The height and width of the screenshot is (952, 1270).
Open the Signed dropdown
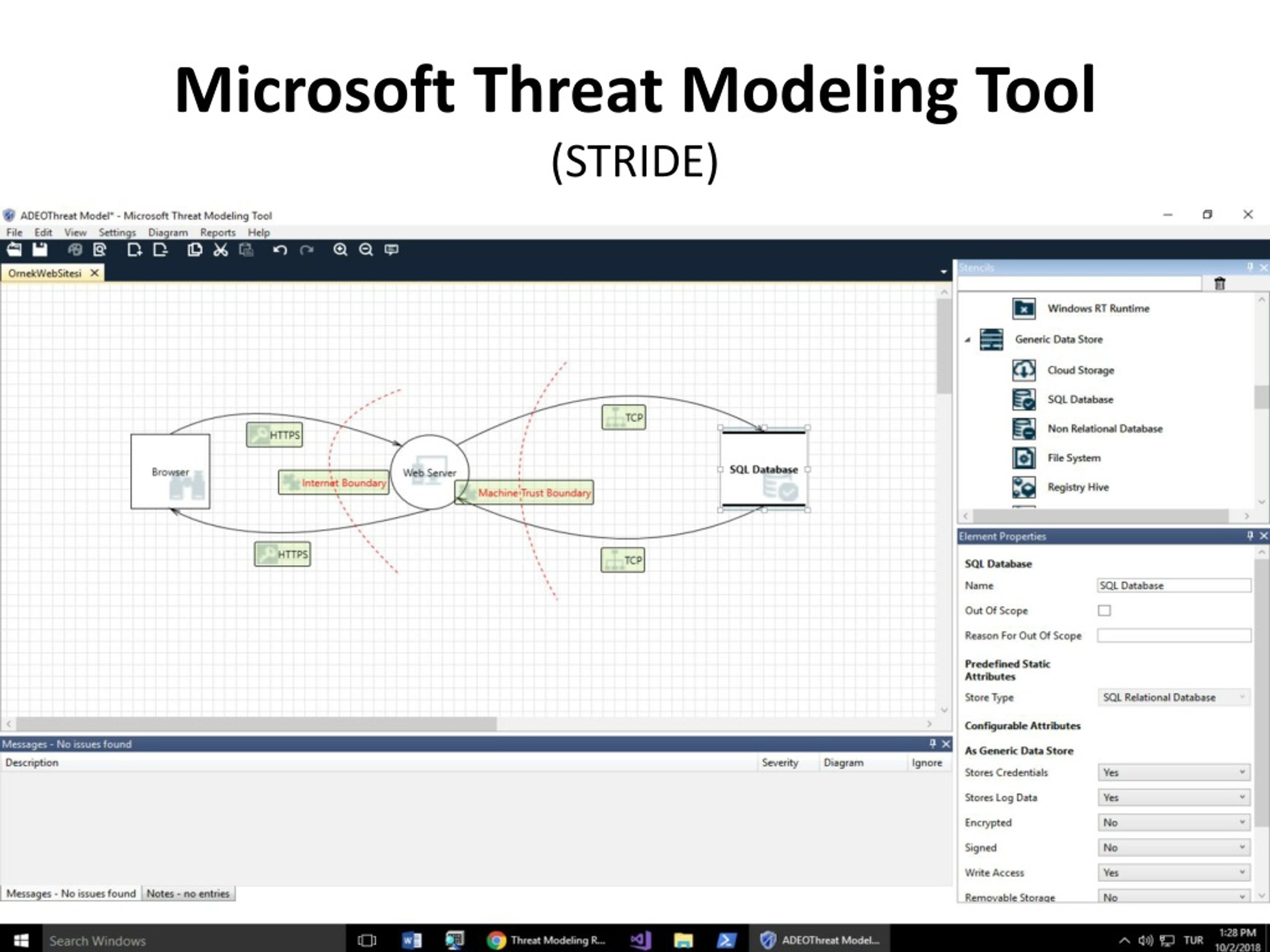(x=1174, y=847)
